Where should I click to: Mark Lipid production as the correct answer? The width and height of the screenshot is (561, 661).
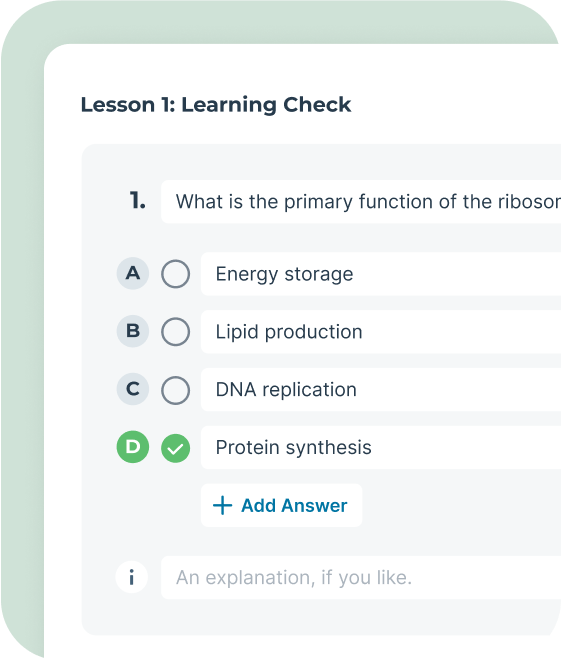pos(175,332)
